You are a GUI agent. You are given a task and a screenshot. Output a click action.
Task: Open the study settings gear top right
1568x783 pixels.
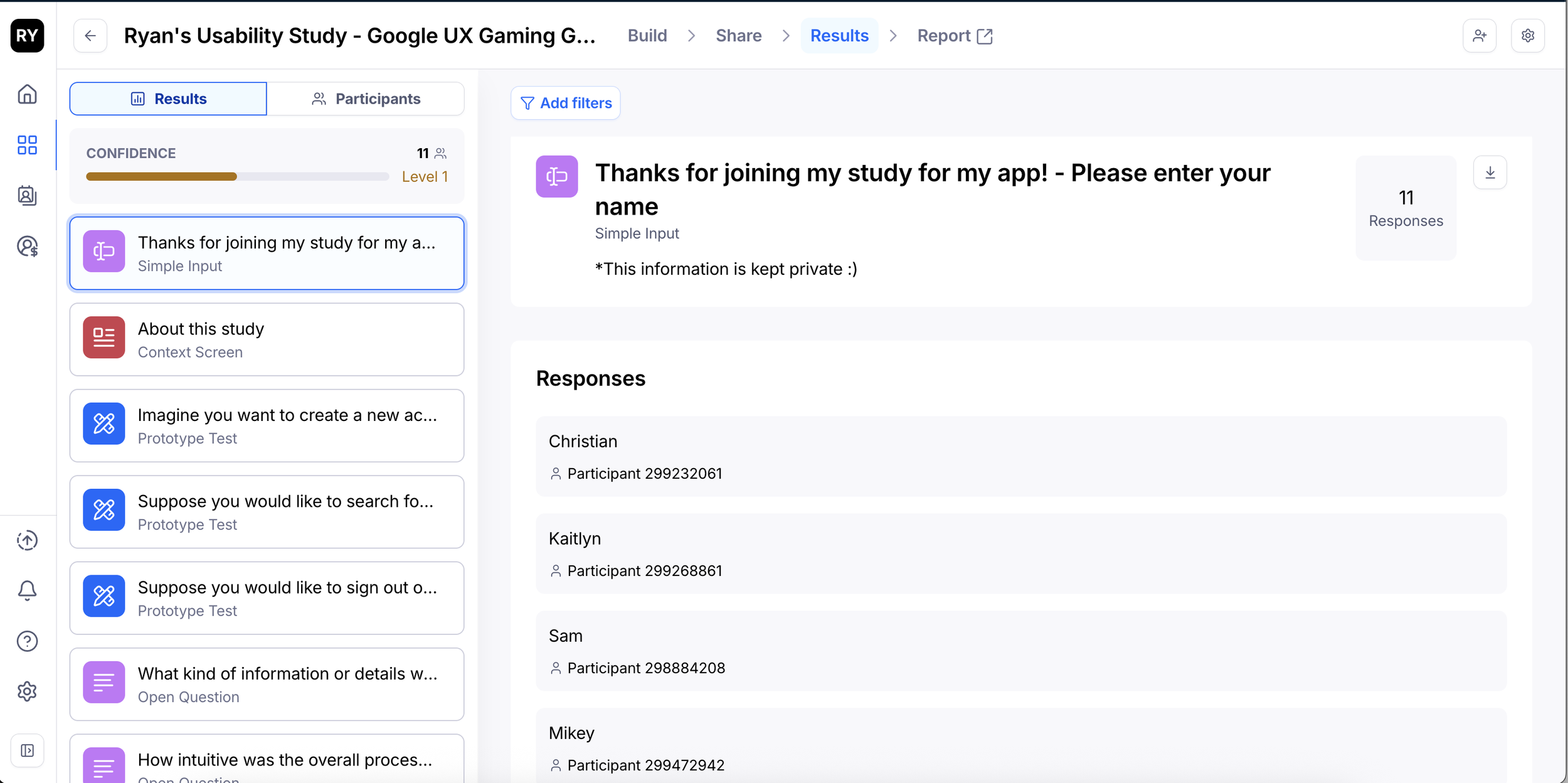(x=1528, y=36)
